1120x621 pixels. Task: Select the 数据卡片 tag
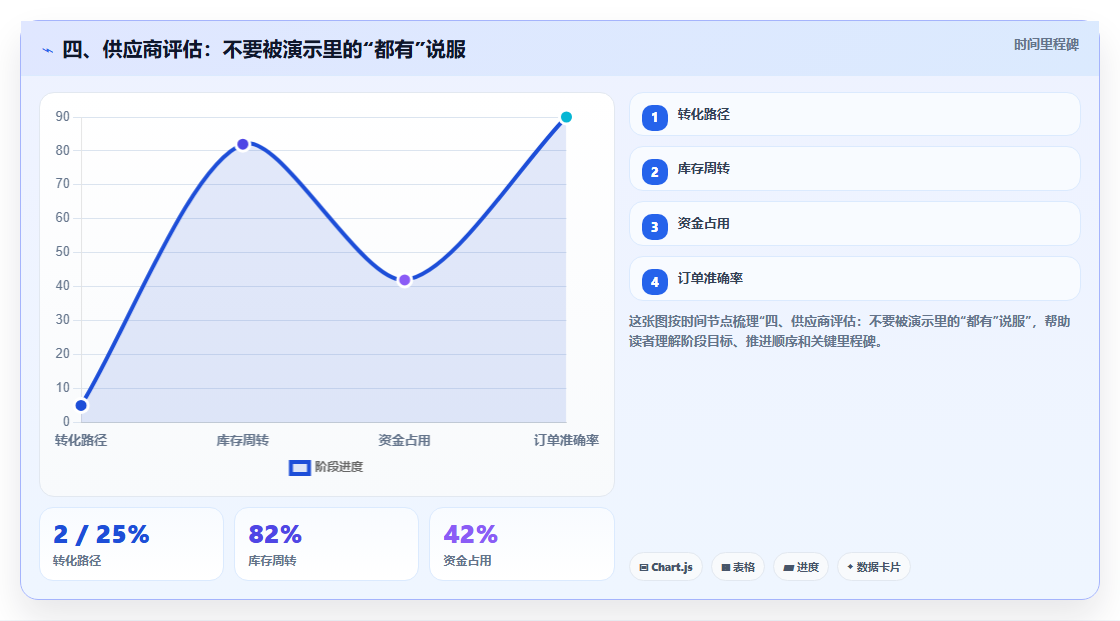[x=874, y=567]
